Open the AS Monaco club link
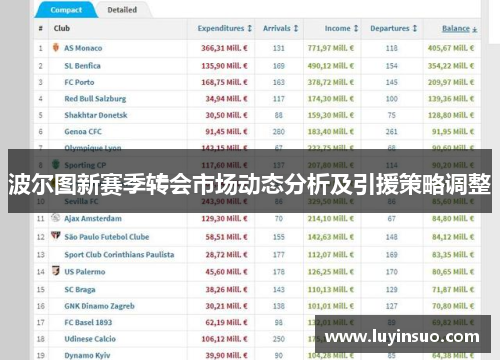500x362 pixels. [83, 48]
